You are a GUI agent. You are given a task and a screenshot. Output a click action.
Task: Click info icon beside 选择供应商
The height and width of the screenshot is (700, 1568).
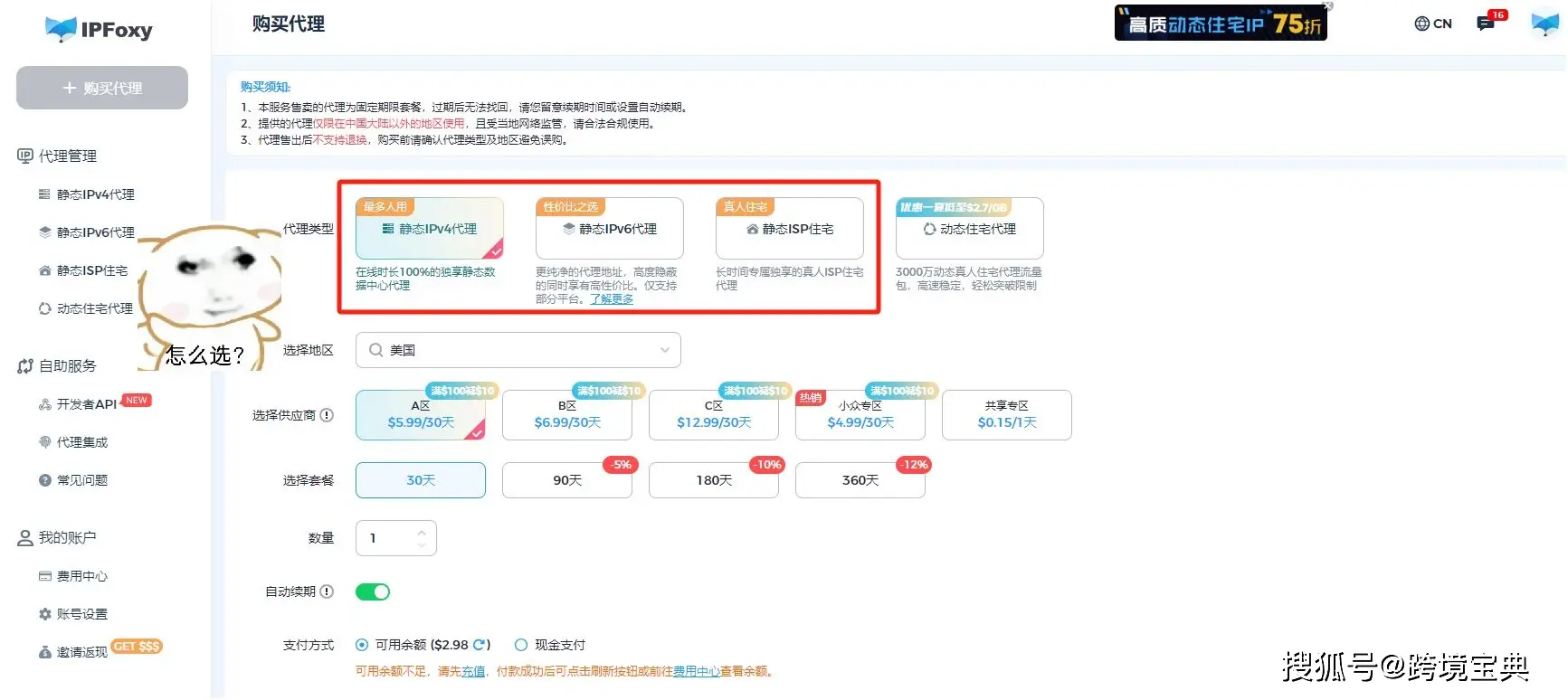[x=327, y=415]
